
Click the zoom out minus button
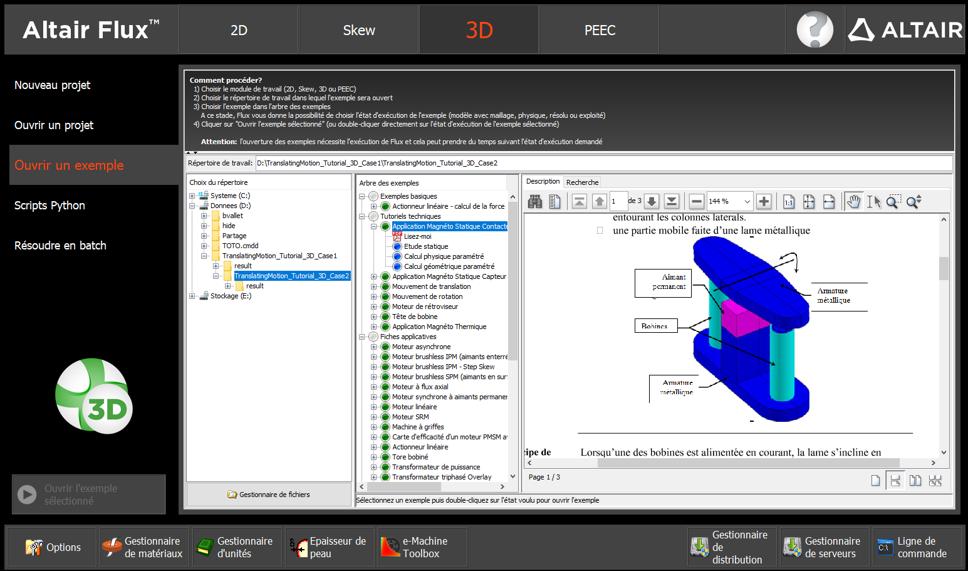[x=697, y=202]
